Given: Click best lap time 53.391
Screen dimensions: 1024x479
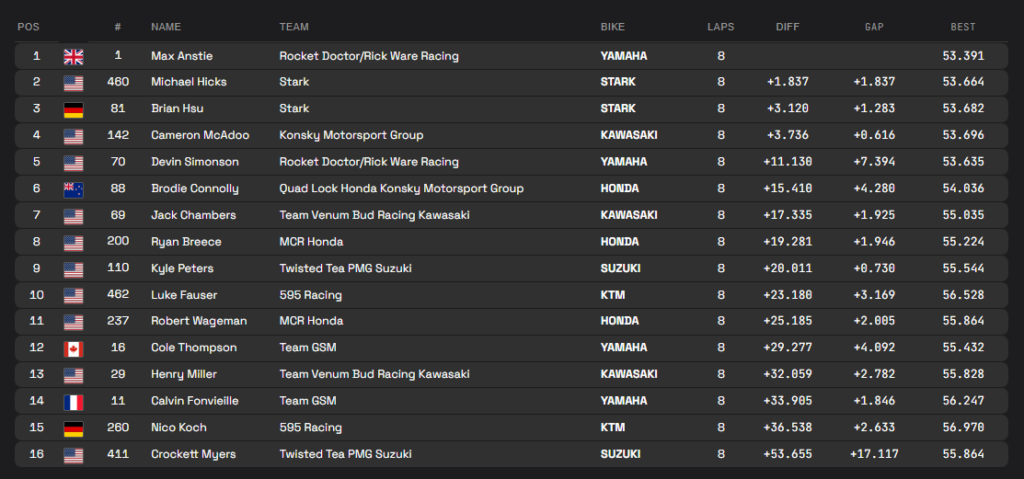Looking at the screenshot, I should (963, 56).
